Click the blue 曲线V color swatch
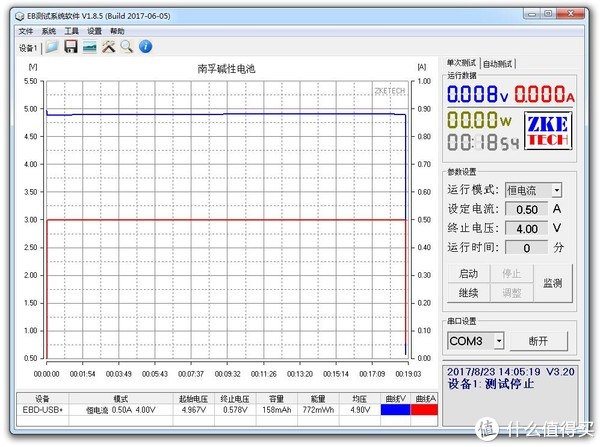This screenshot has width=600, height=447. click(395, 409)
